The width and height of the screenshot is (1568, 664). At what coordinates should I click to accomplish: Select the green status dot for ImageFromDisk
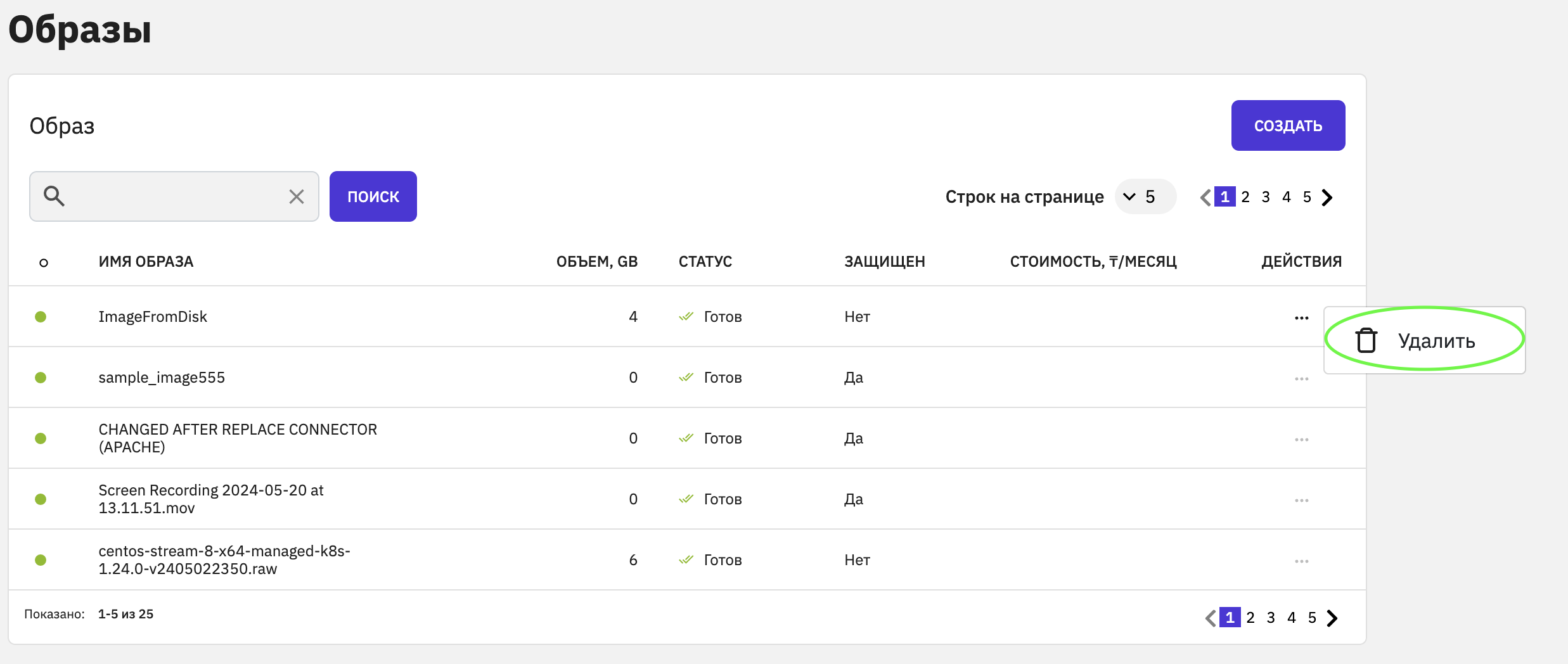[x=41, y=317]
